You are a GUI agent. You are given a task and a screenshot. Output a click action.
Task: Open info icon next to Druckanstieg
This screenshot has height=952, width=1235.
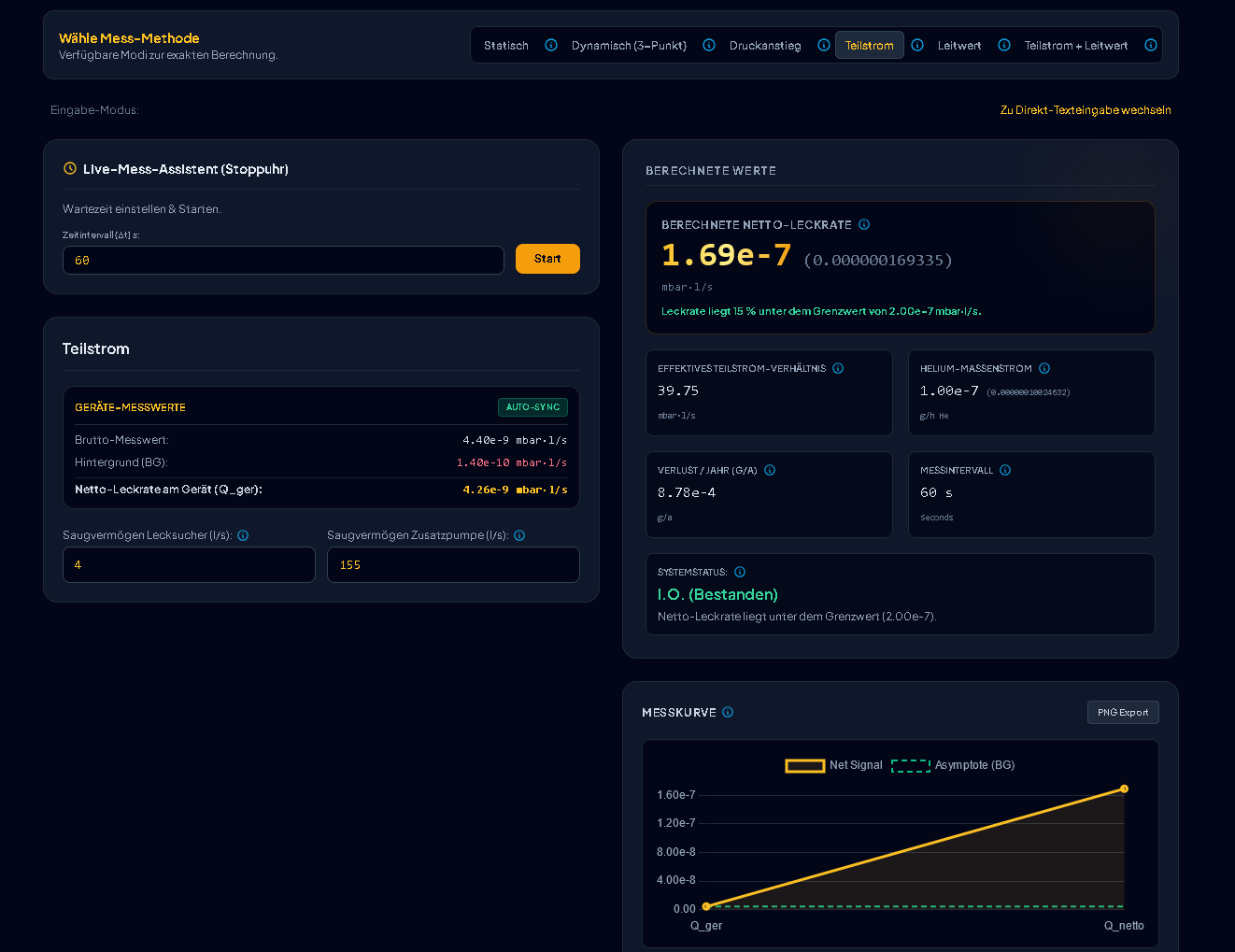(x=824, y=45)
